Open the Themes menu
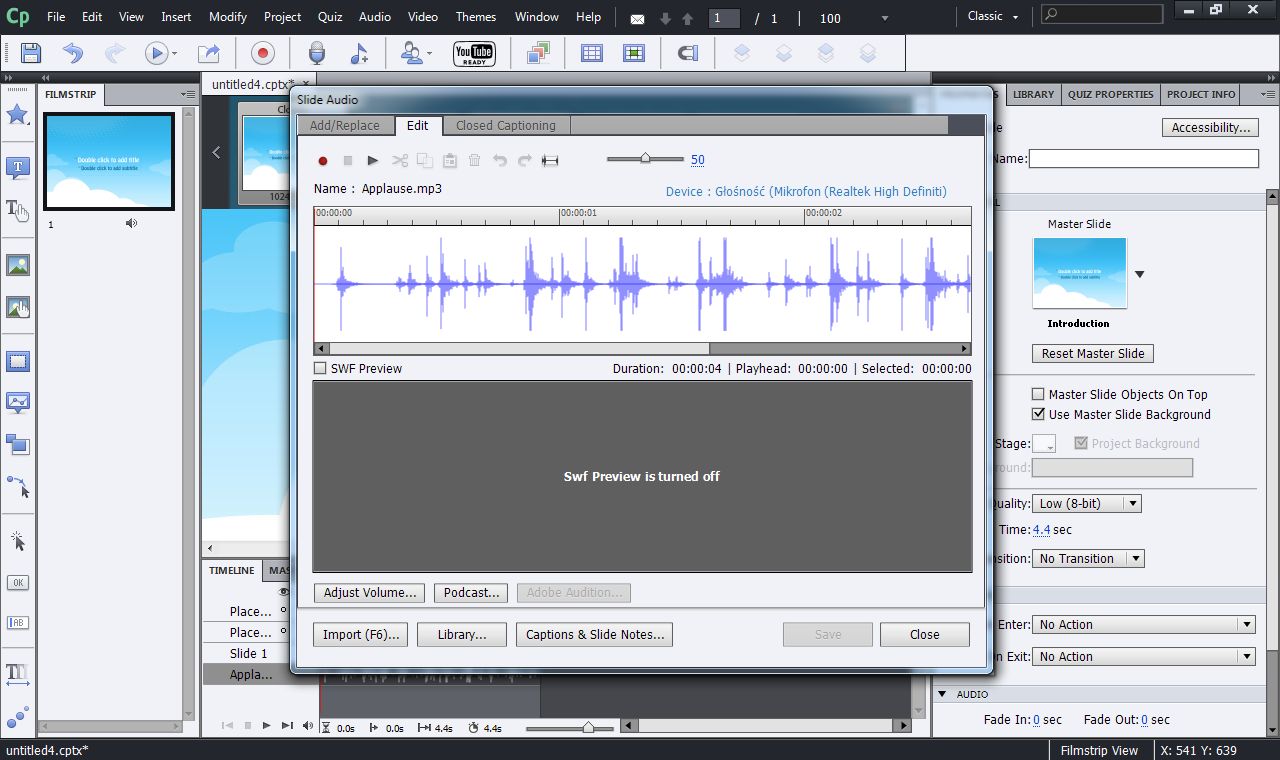The height and width of the screenshot is (760, 1280). pos(476,17)
